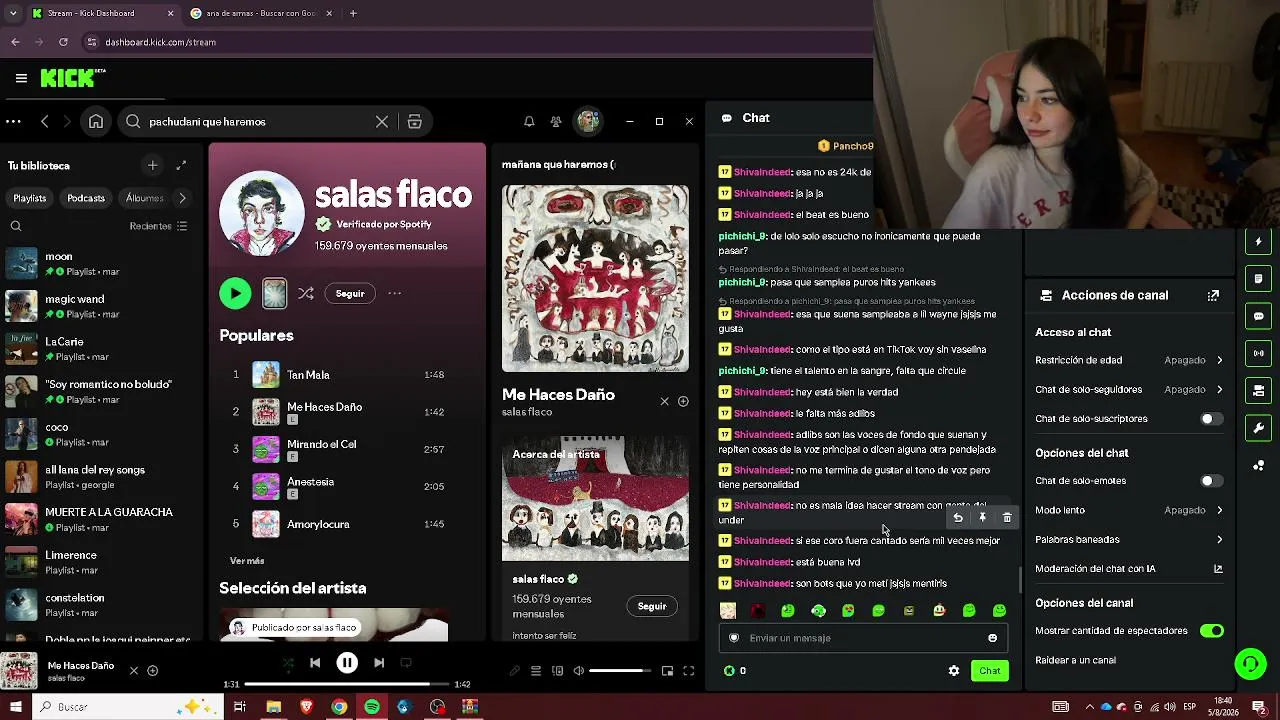The width and height of the screenshot is (1280, 720).
Task: Filter library by Playlists
Action: (x=30, y=198)
